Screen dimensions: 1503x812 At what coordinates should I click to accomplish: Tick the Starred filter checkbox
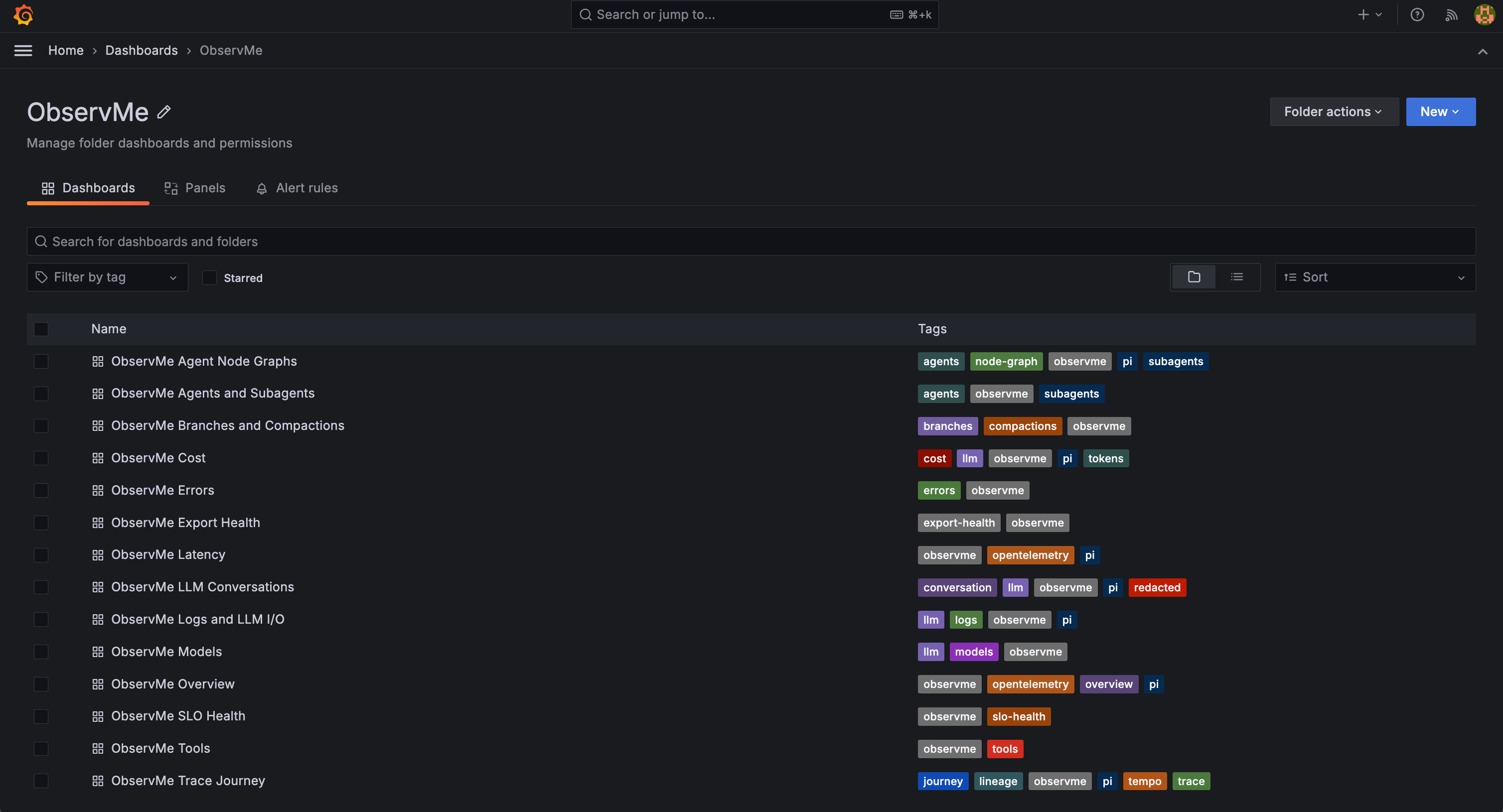pos(209,277)
